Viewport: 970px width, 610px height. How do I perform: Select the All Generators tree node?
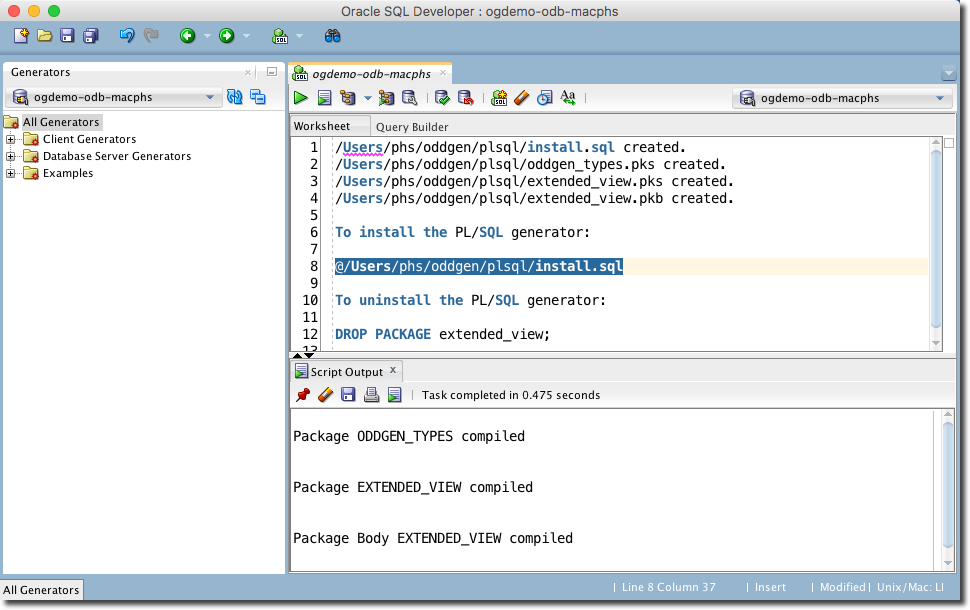[x=61, y=122]
